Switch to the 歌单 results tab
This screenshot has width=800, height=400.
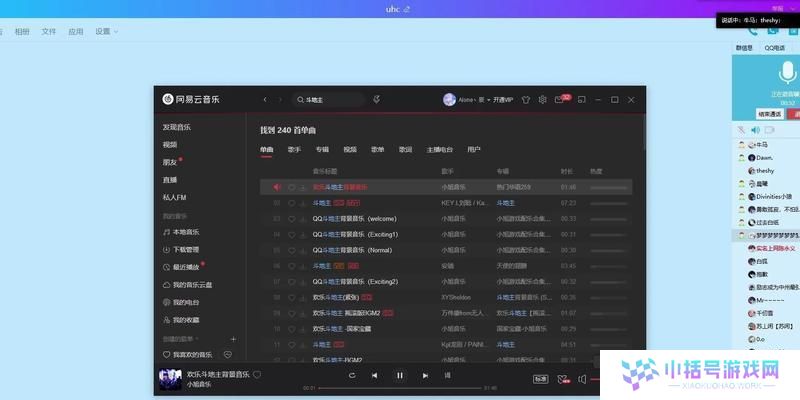pyautogui.click(x=378, y=149)
